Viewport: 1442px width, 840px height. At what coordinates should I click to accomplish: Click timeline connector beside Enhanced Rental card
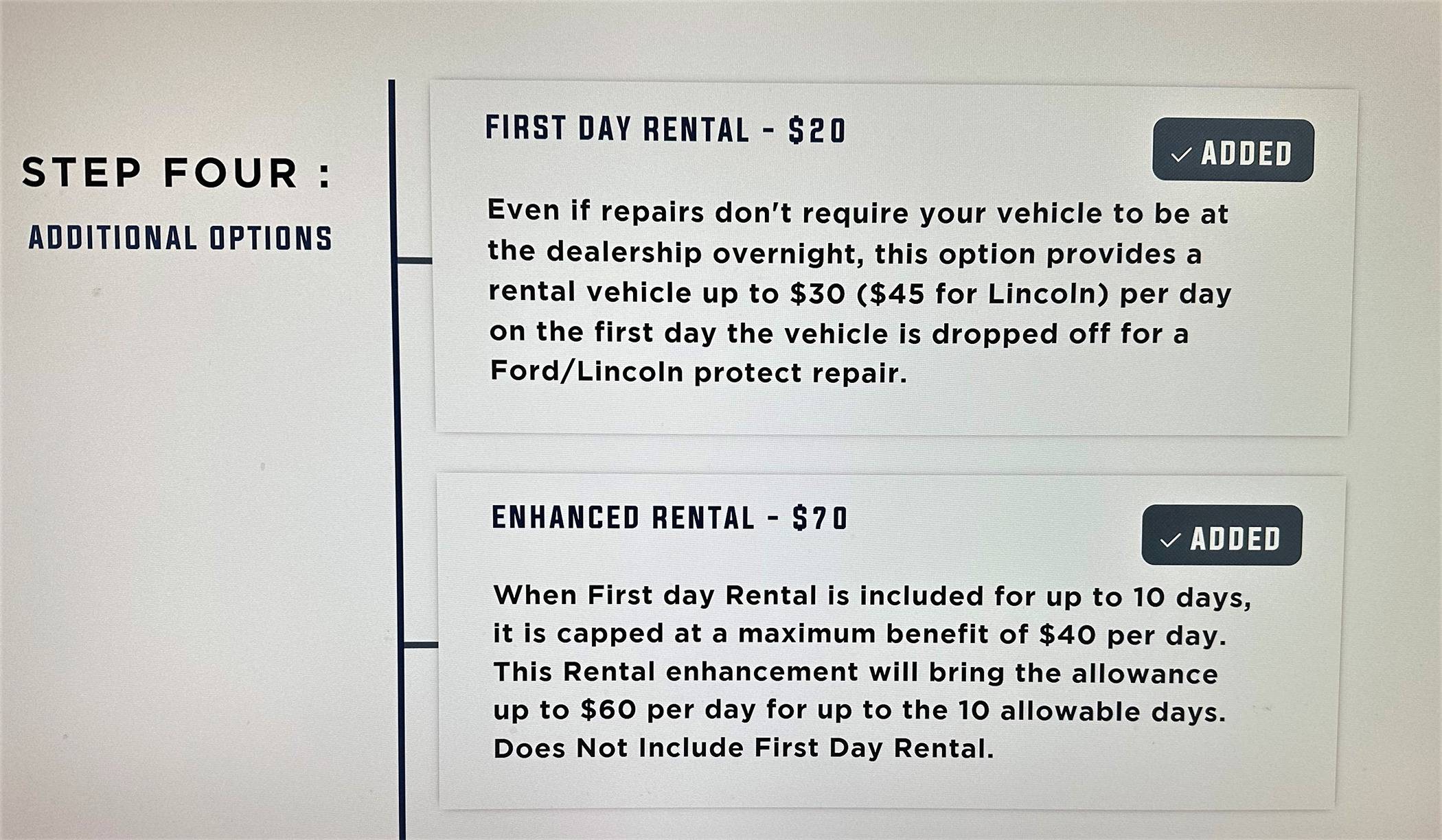(420, 644)
